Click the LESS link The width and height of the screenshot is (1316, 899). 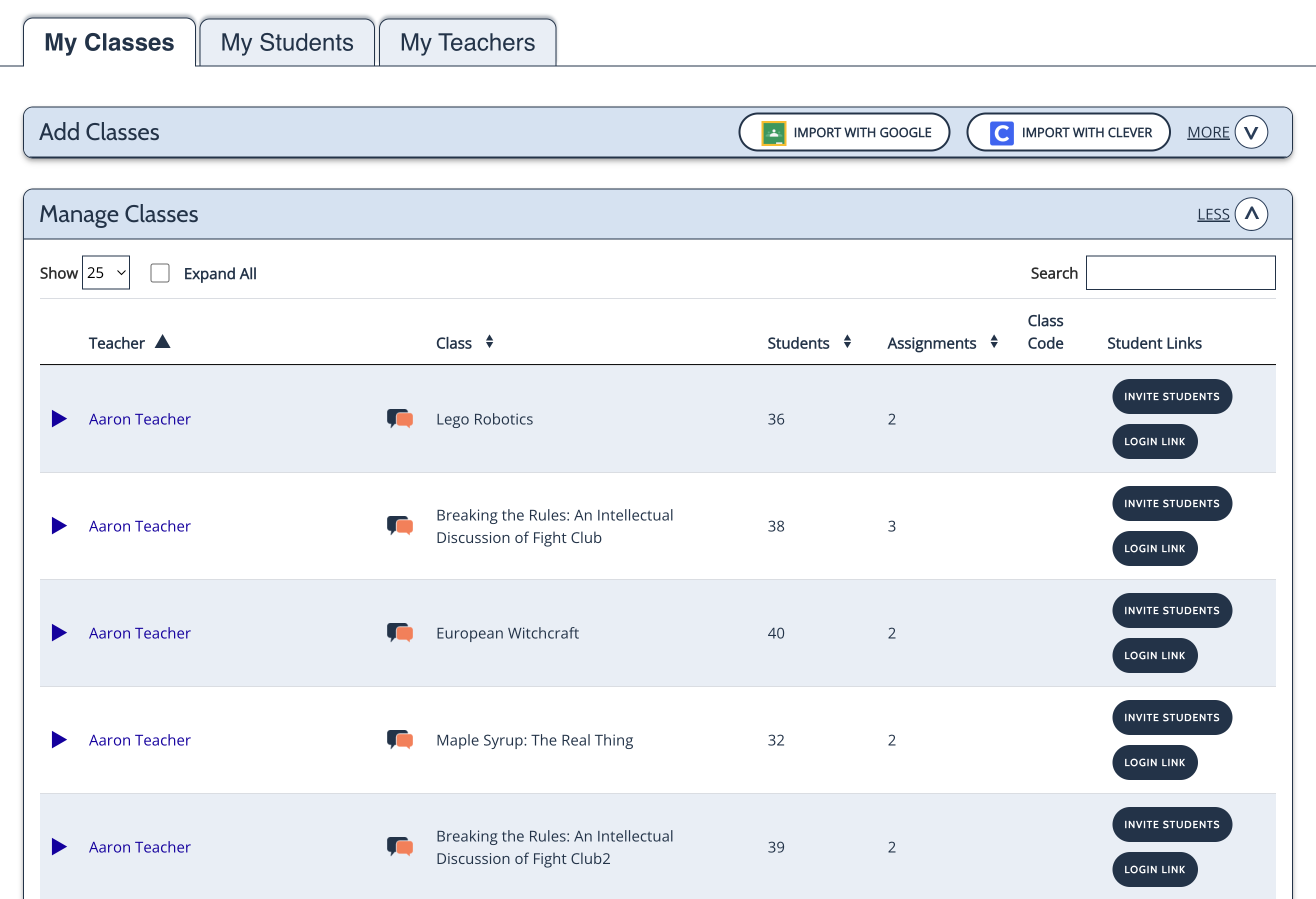coord(1213,214)
